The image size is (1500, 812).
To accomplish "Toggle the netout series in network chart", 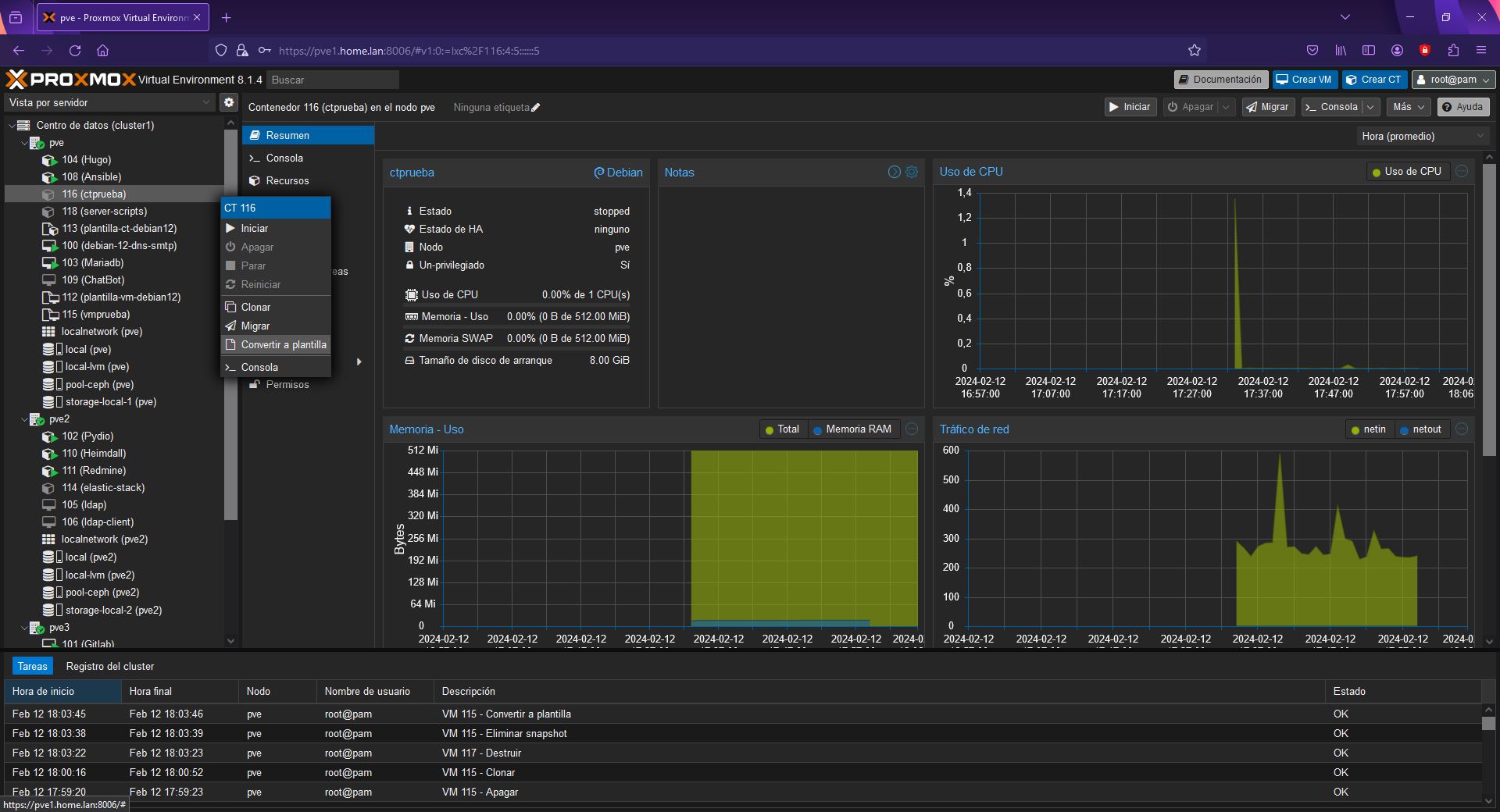I will click(x=1421, y=429).
